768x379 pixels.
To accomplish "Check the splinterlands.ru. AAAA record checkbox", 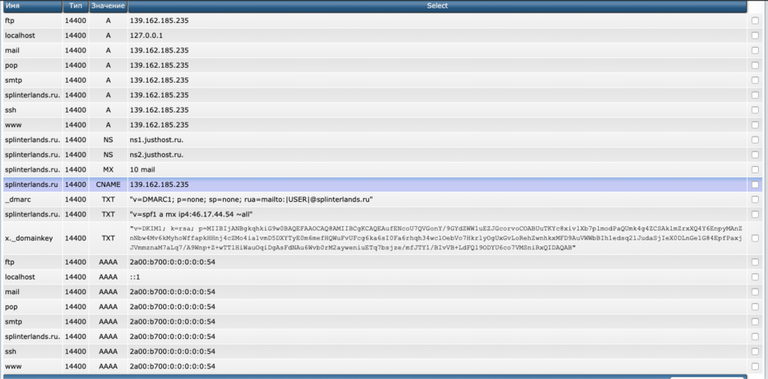I will (x=755, y=336).
